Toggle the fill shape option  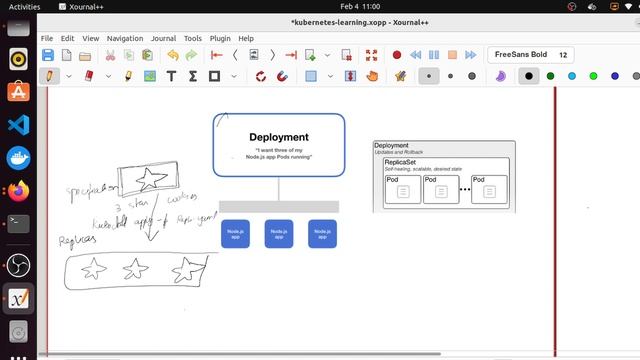[x=500, y=76]
